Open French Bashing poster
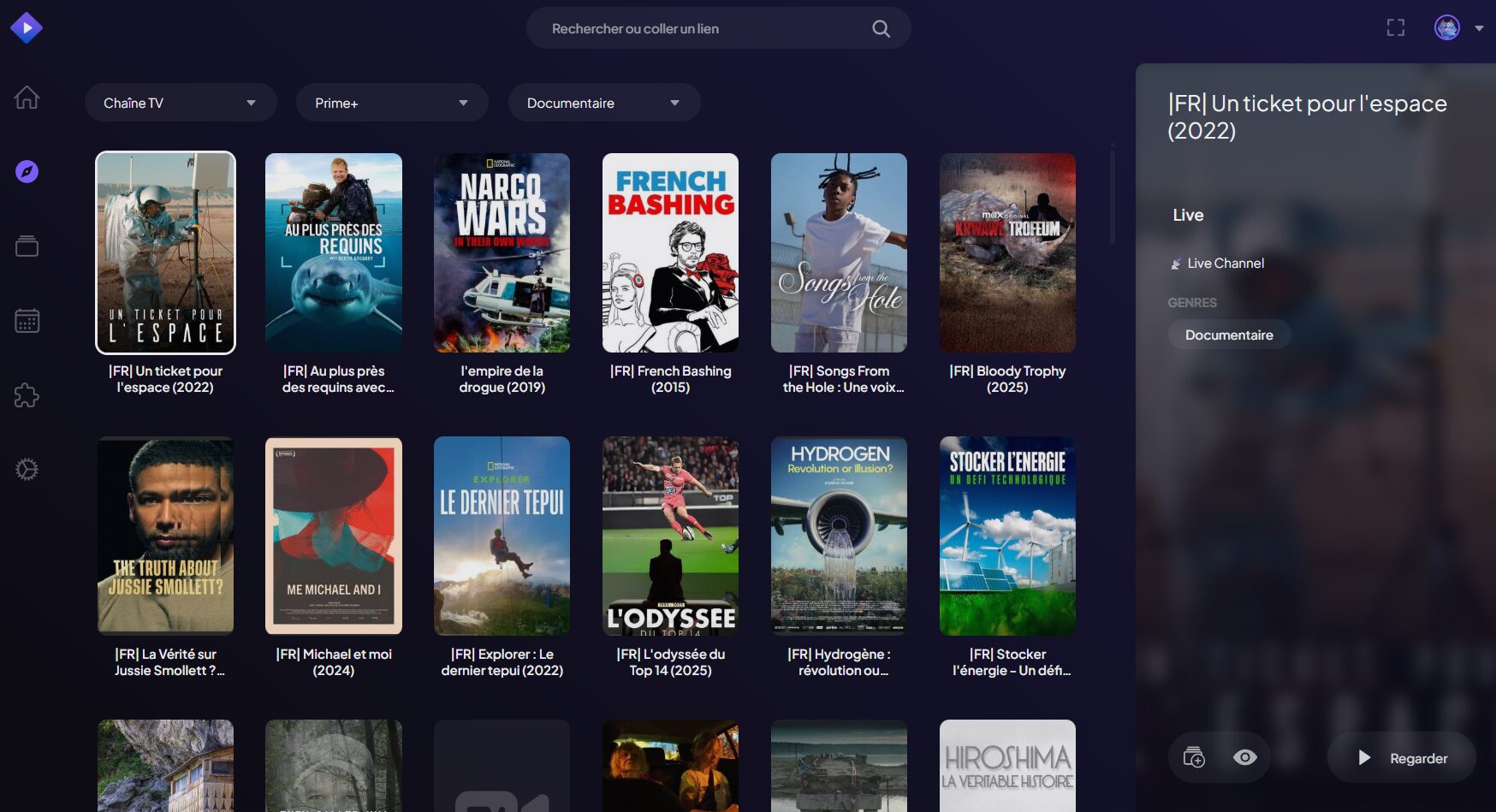1496x812 pixels. [671, 252]
